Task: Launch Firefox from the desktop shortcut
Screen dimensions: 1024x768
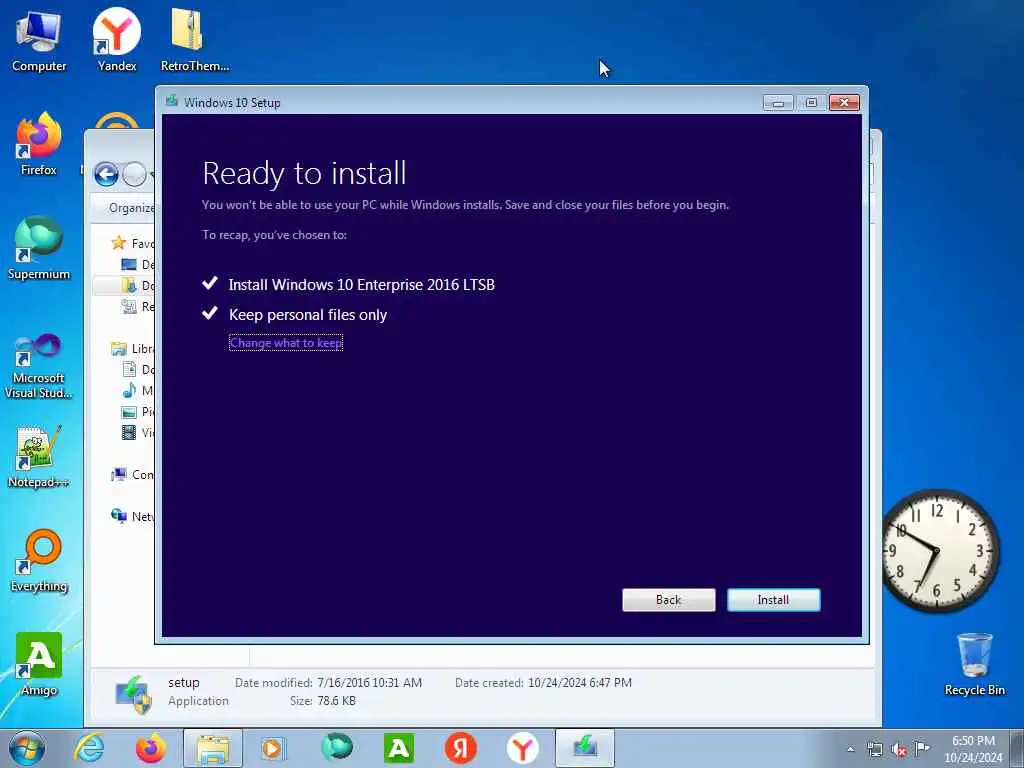Action: click(39, 144)
